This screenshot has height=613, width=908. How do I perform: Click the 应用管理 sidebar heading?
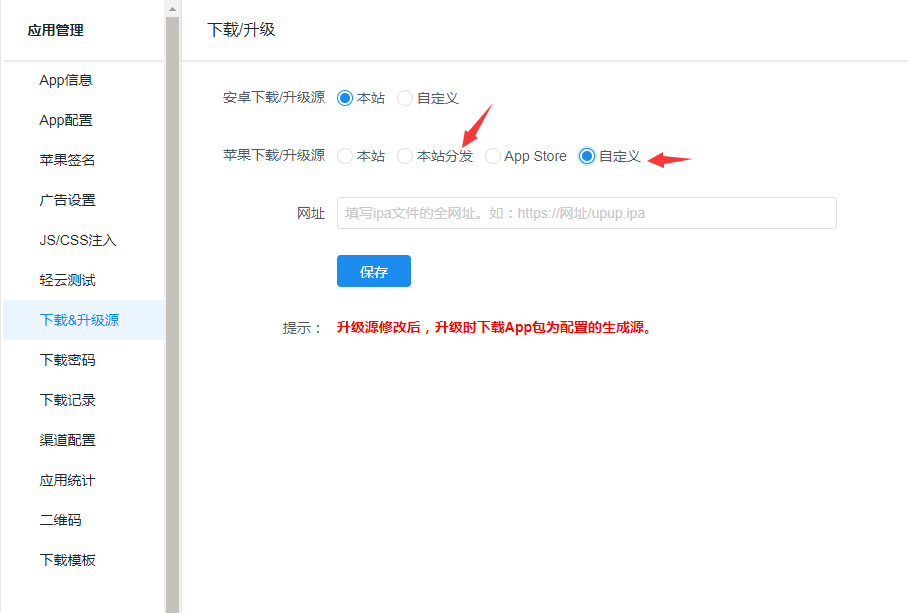pos(56,30)
